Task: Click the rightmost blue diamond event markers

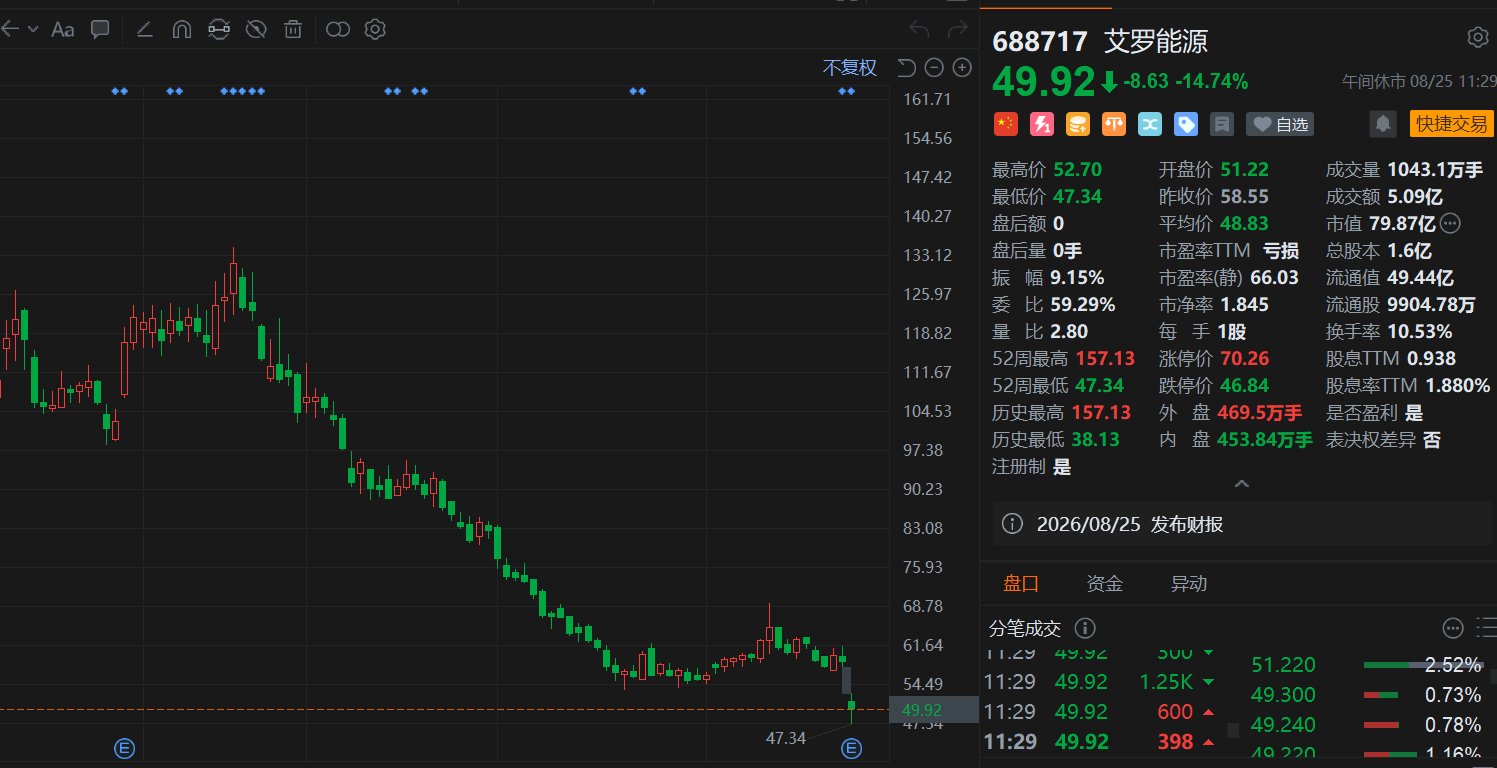Action: pos(847,91)
